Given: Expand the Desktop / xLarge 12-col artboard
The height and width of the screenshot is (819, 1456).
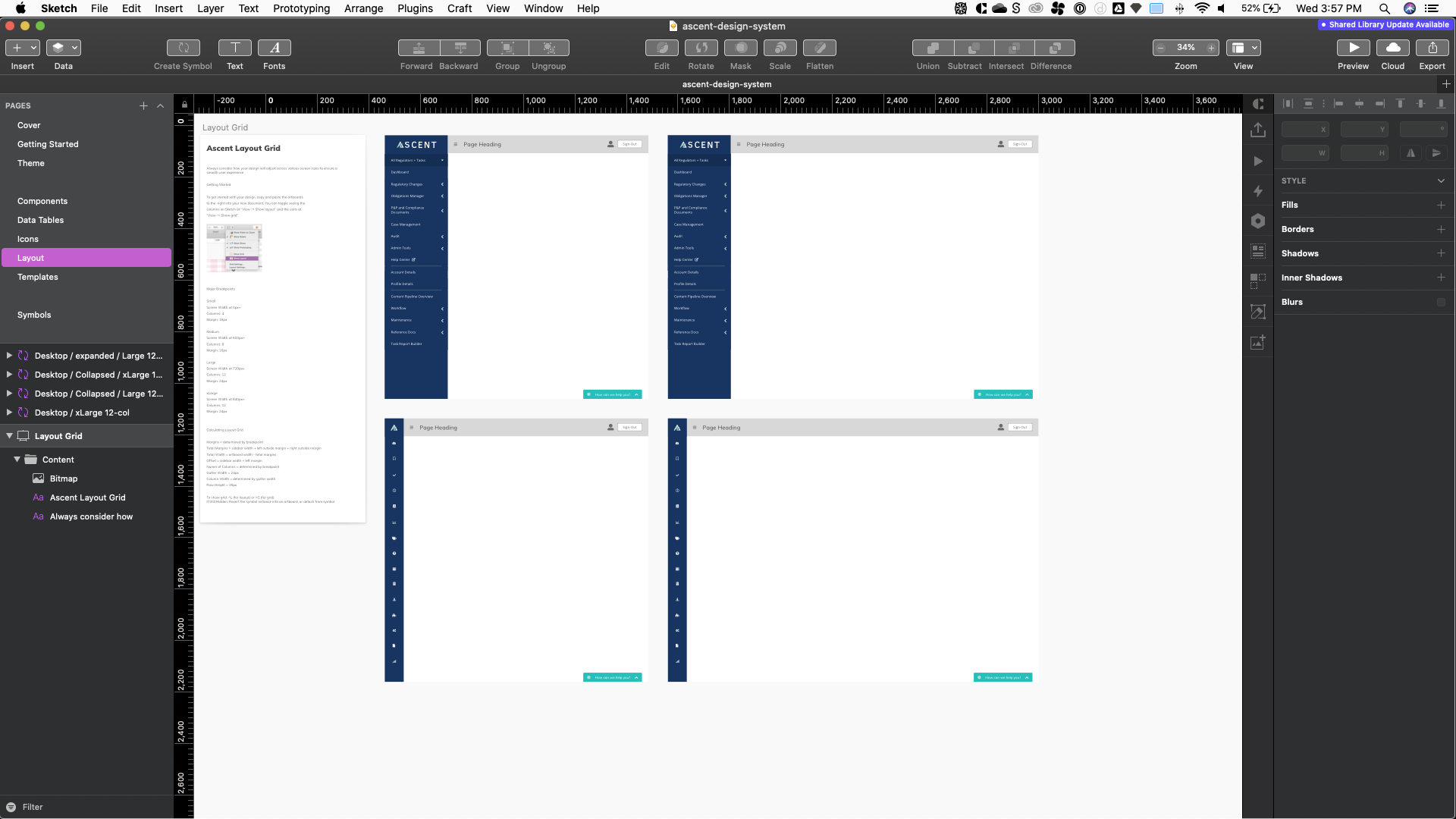Looking at the screenshot, I should 9,413.
